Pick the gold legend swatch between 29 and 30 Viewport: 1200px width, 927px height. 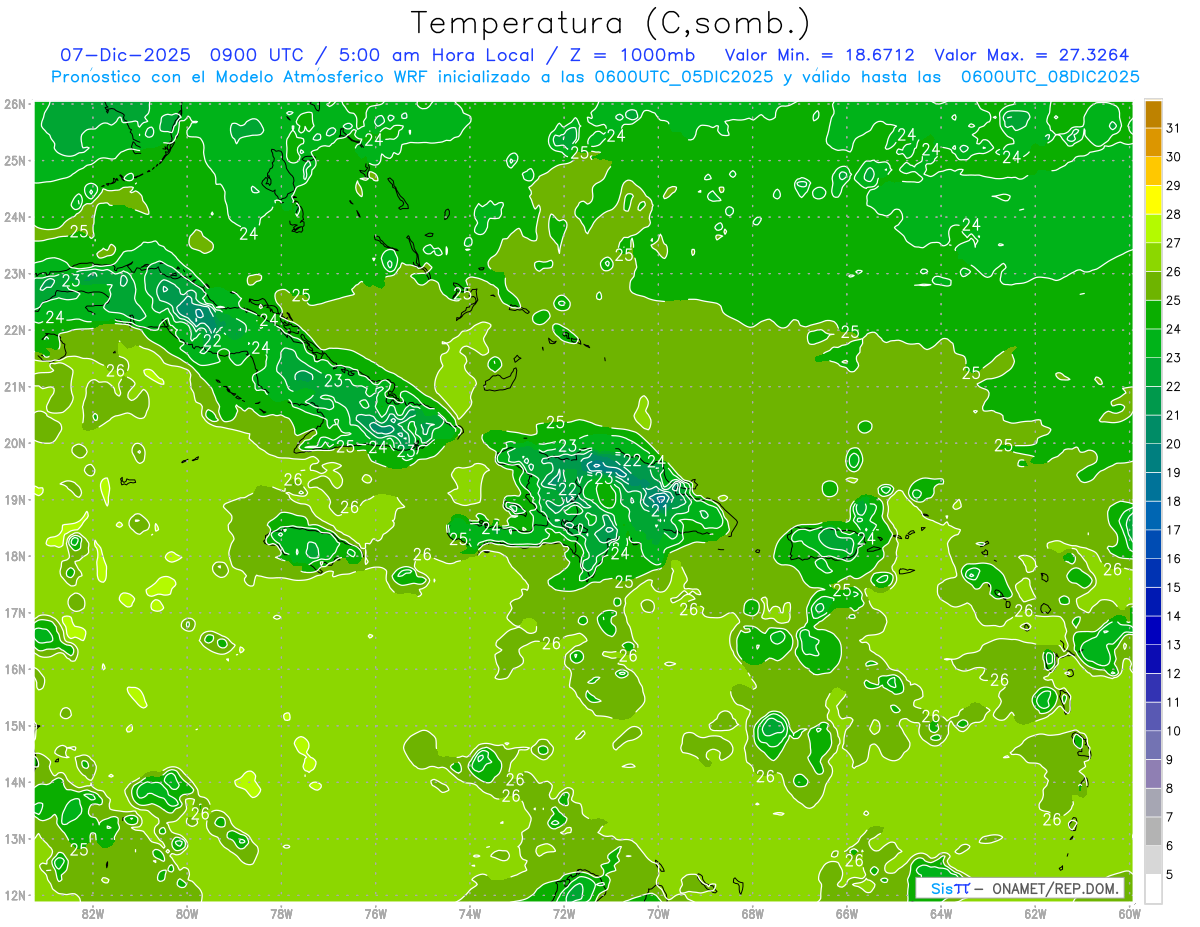pyautogui.click(x=1153, y=172)
